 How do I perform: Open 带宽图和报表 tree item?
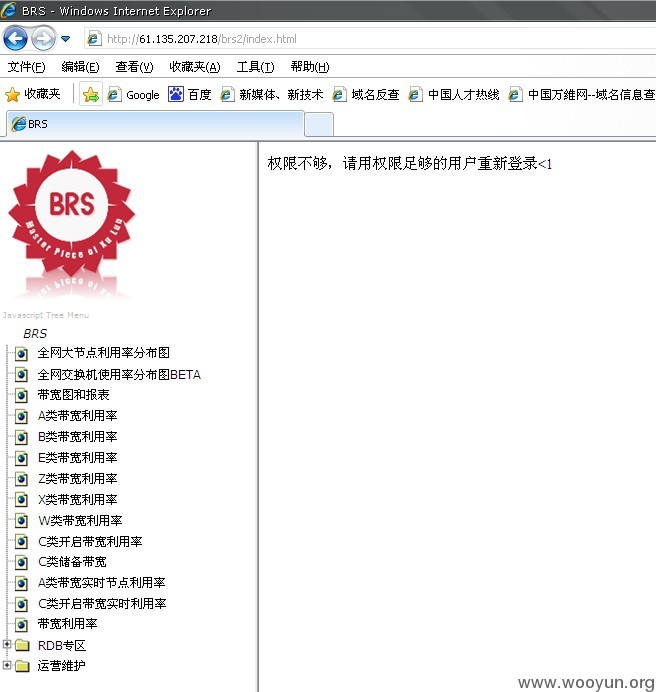pos(73,395)
